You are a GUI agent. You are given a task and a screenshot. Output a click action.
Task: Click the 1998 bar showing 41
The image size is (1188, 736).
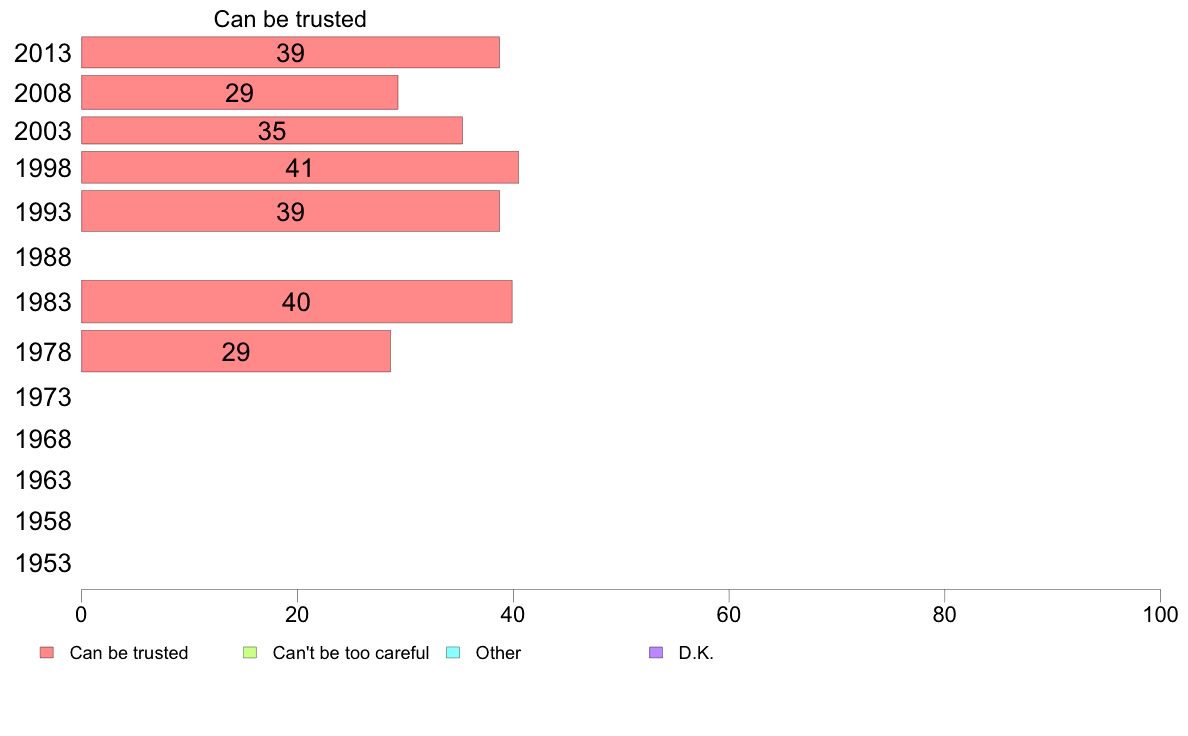[299, 168]
